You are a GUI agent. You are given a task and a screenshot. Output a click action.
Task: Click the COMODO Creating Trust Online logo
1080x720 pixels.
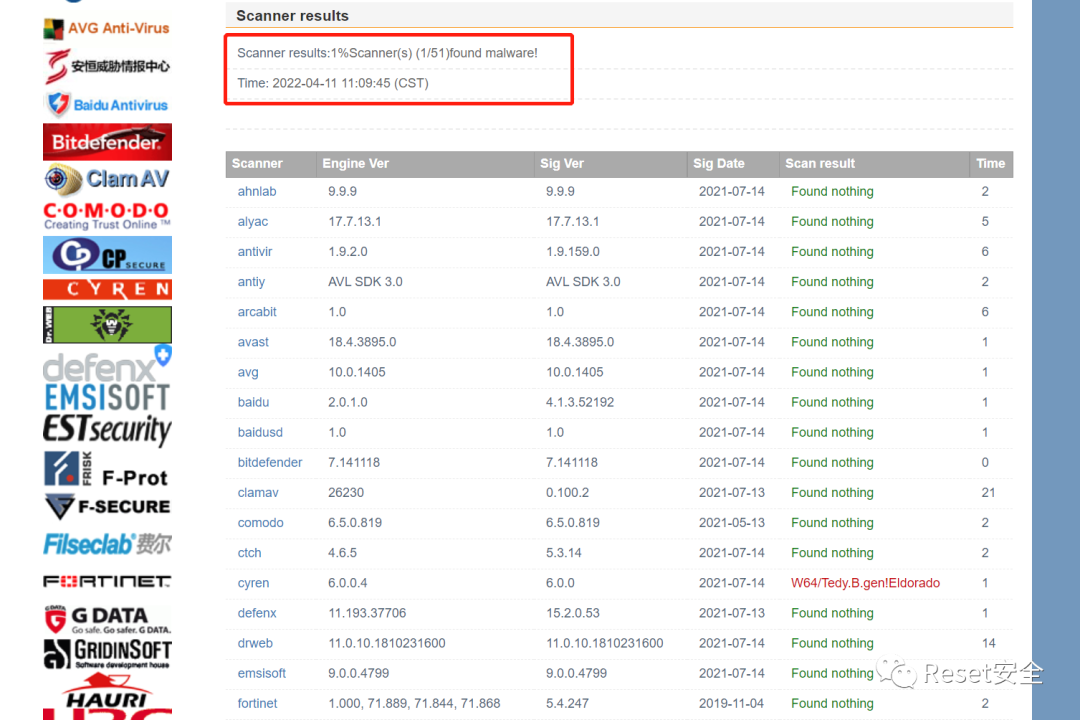107,216
